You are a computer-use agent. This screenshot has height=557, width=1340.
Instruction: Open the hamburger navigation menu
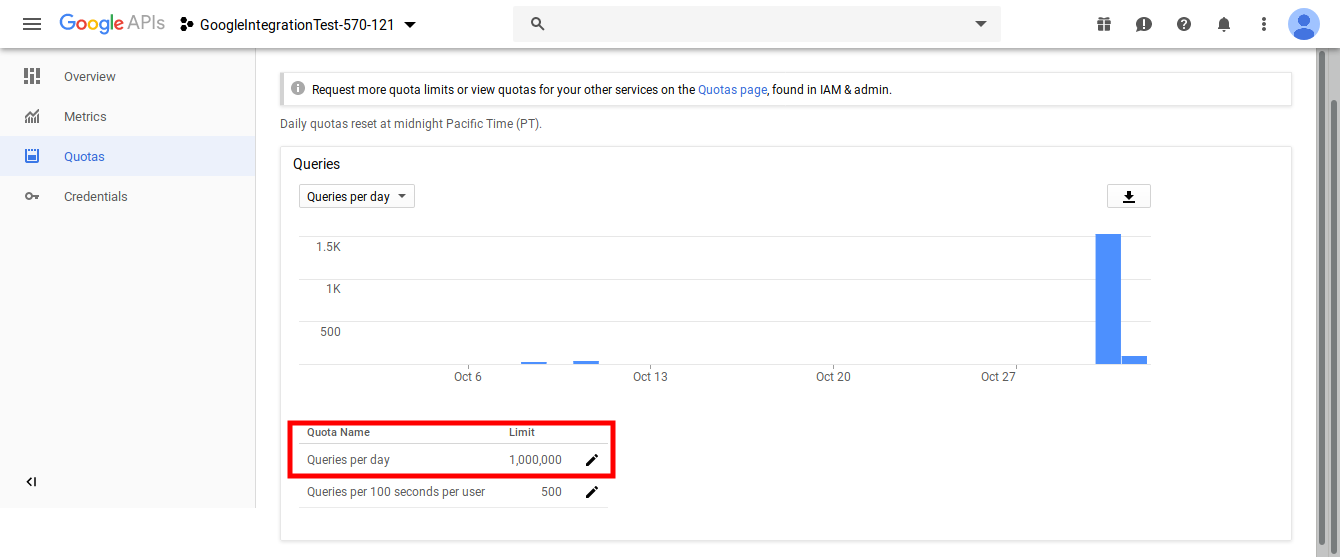point(32,24)
